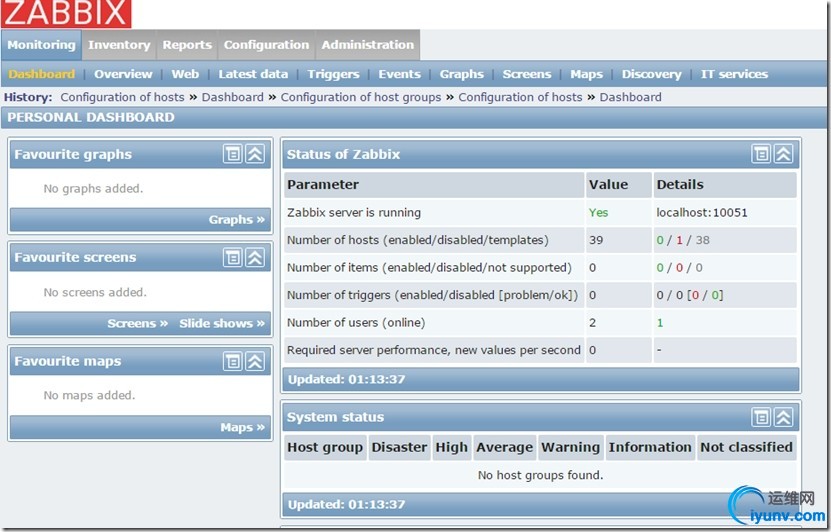Viewport: 831px width, 532px height.
Task: Open the Overview submenu item
Action: click(x=123, y=74)
